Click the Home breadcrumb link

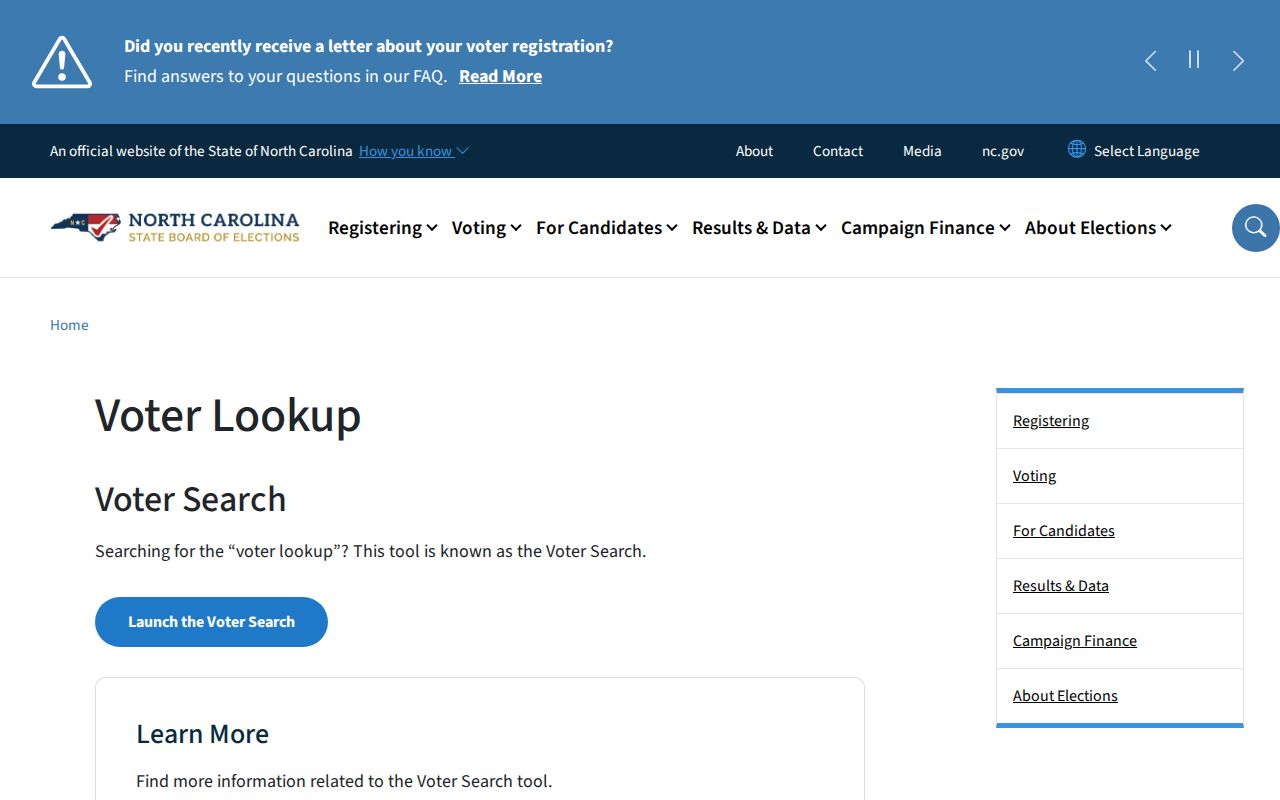[69, 325]
